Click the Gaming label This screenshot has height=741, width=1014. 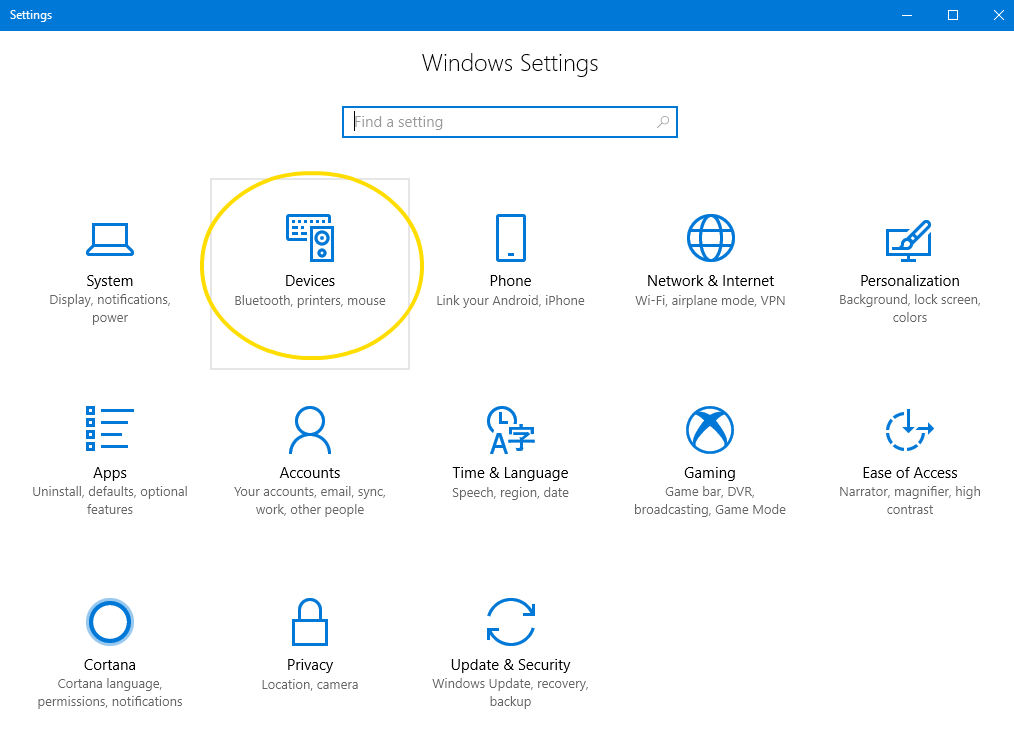coord(710,473)
